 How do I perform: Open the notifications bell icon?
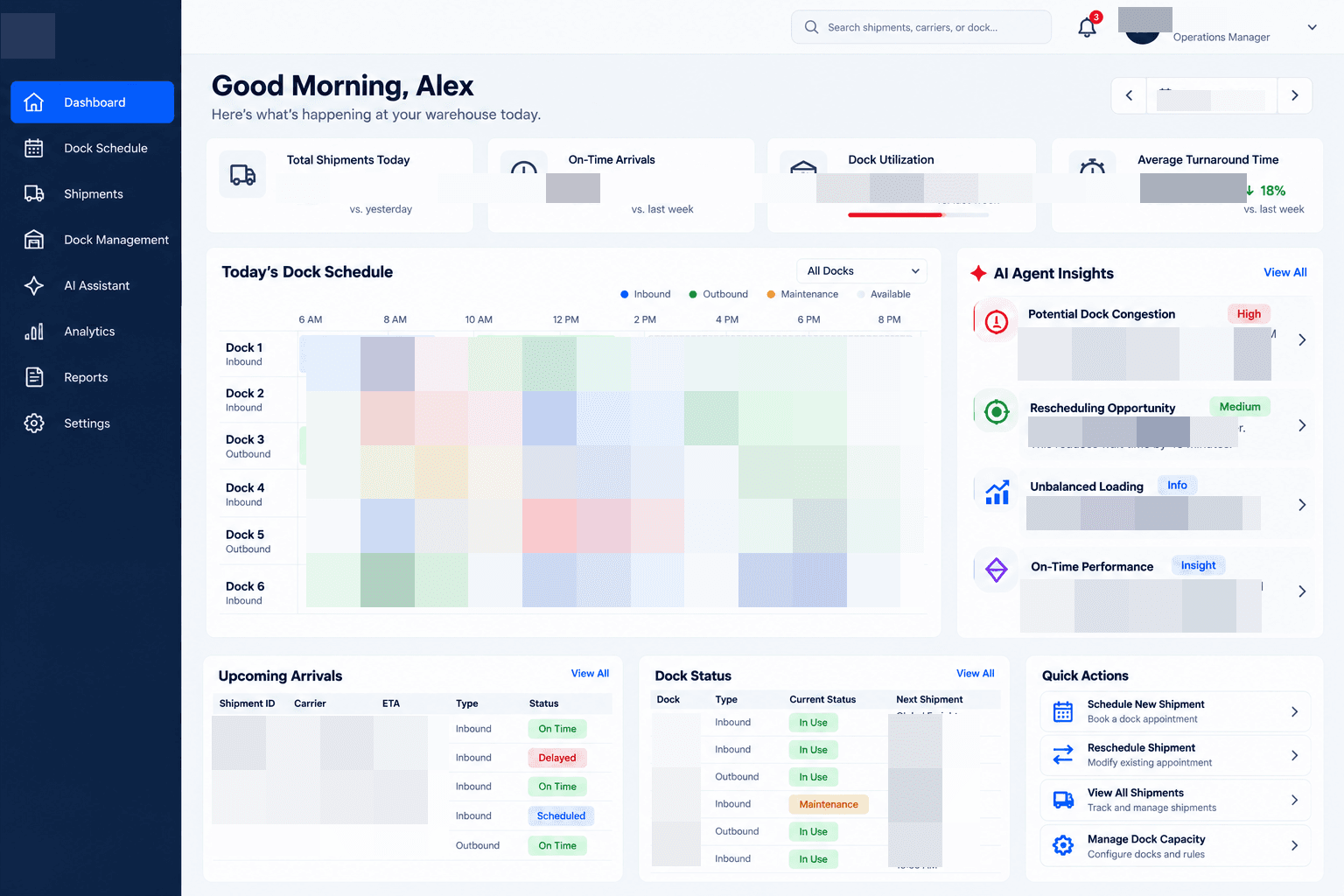coord(1087,27)
